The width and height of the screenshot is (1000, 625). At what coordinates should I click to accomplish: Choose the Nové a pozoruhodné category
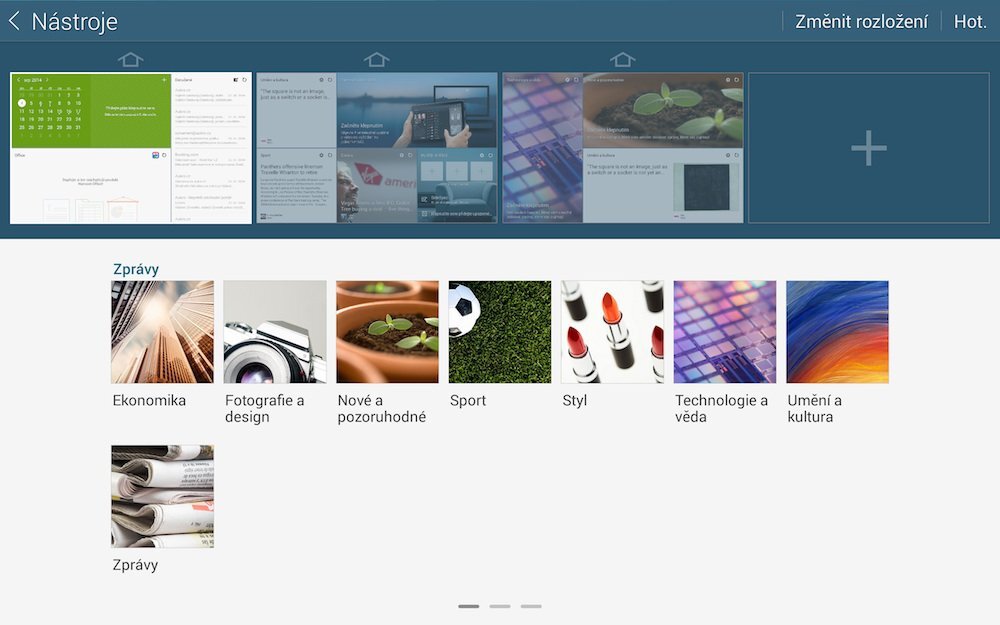(x=386, y=331)
